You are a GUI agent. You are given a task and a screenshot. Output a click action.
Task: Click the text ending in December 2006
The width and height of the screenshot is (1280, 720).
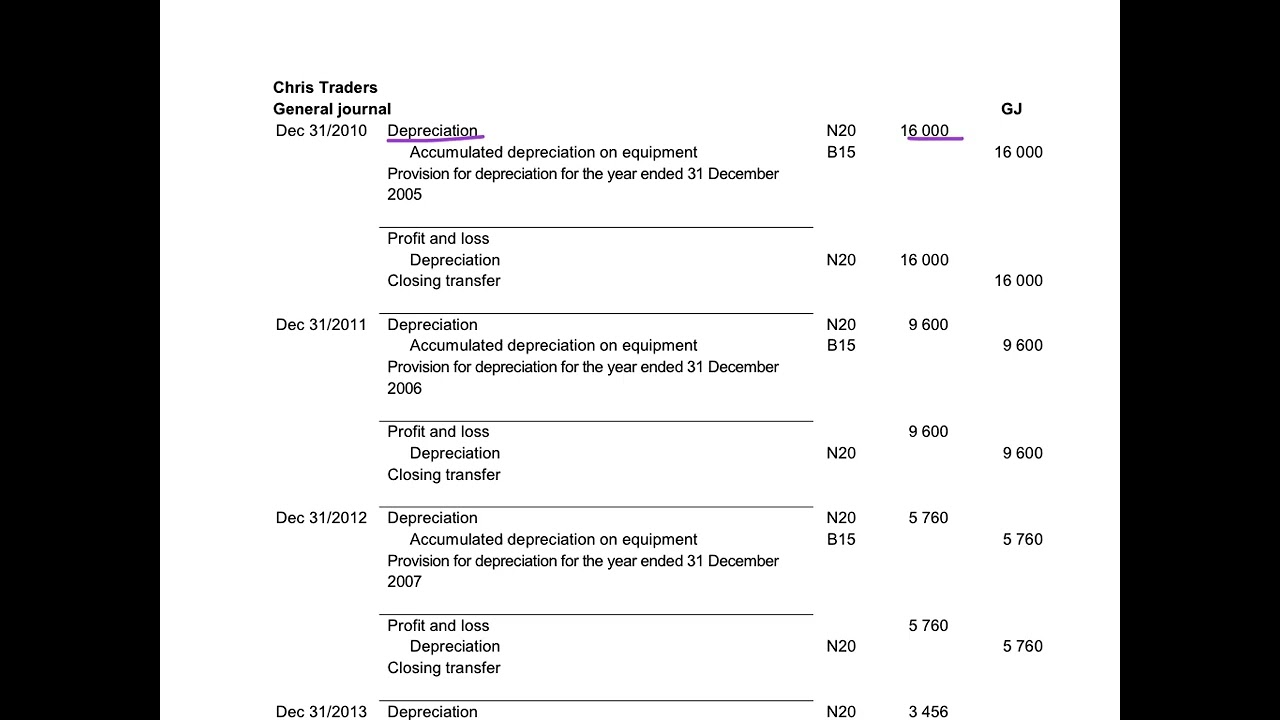(x=583, y=378)
